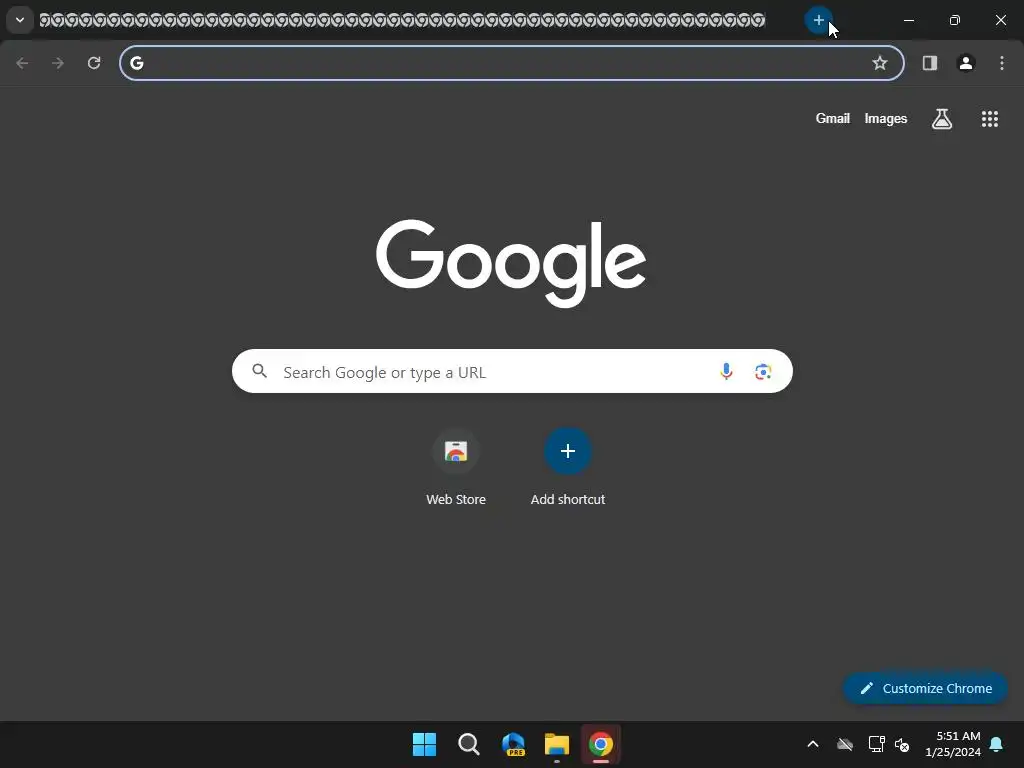
Task: Minimize the Chrome window
Action: point(908,20)
